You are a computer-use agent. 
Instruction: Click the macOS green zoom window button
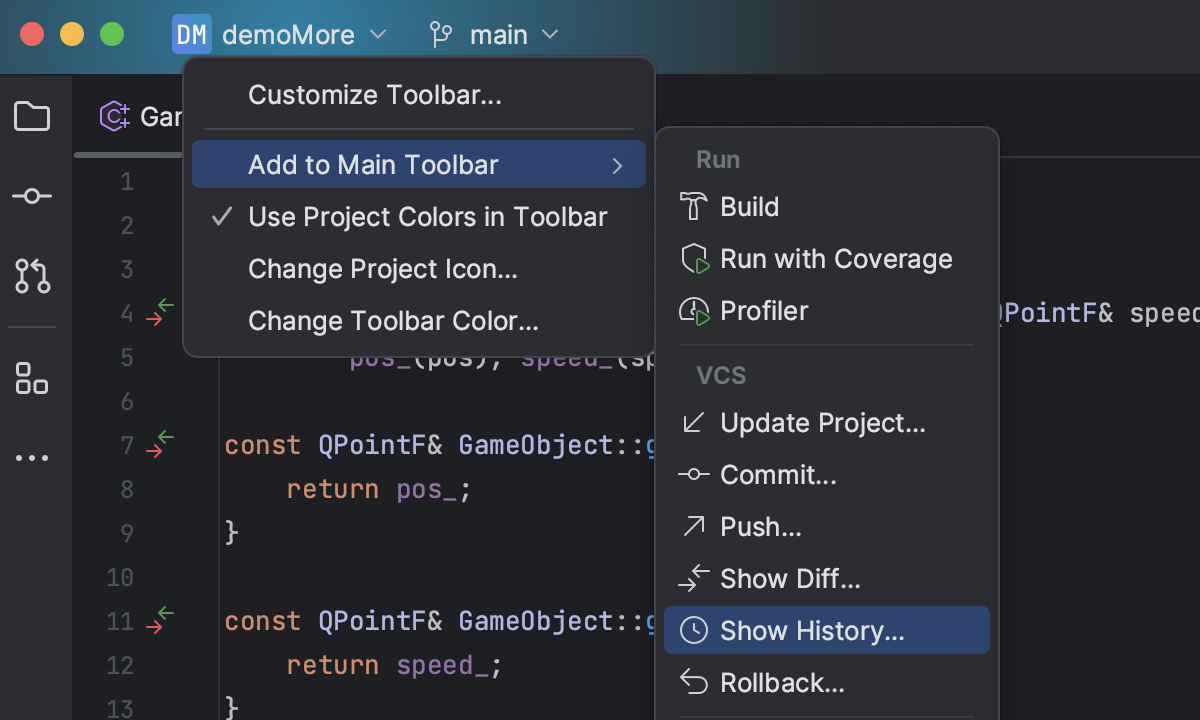click(x=112, y=34)
